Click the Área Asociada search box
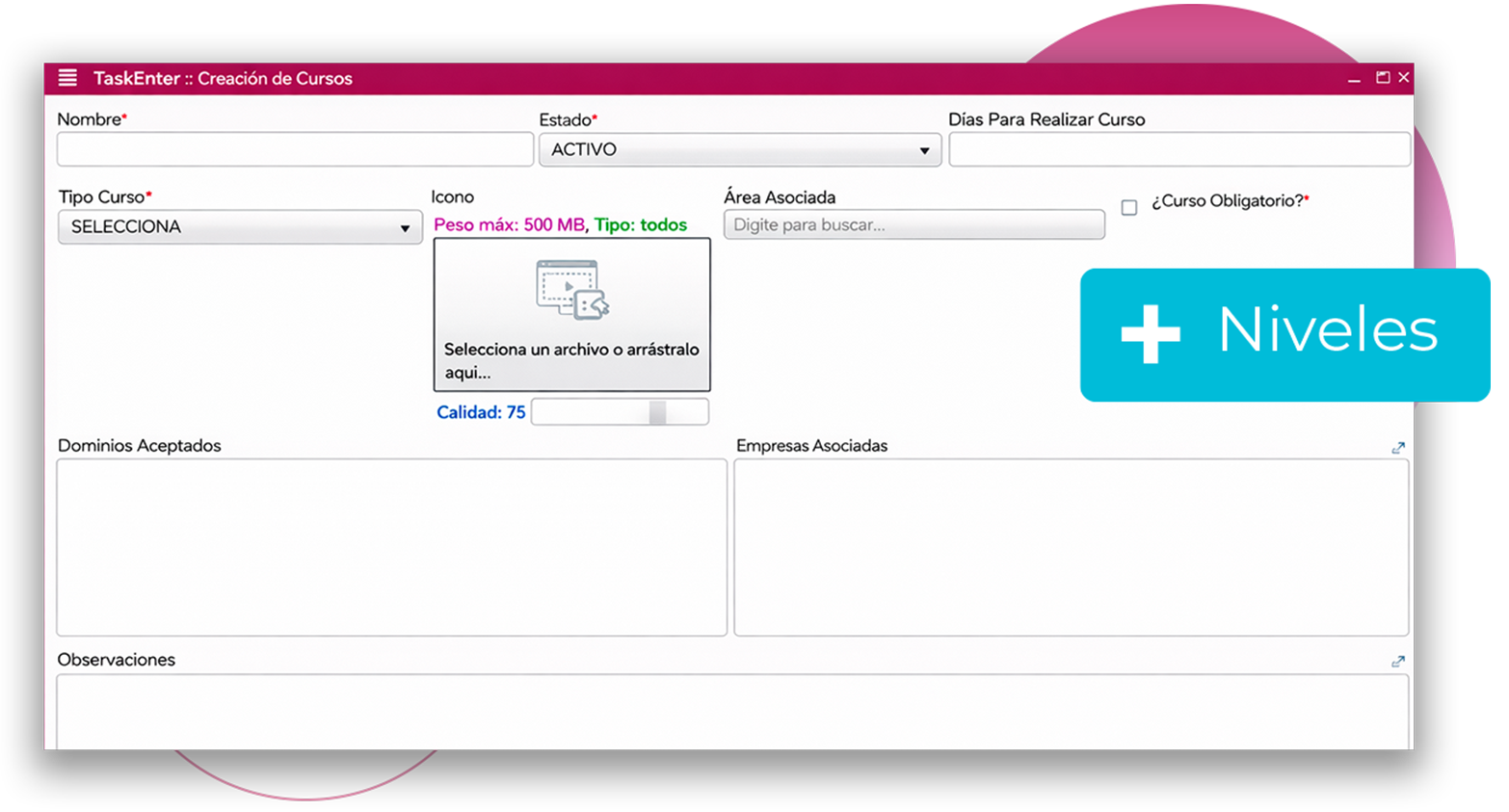Screen dimensions: 1509x812 click(913, 225)
